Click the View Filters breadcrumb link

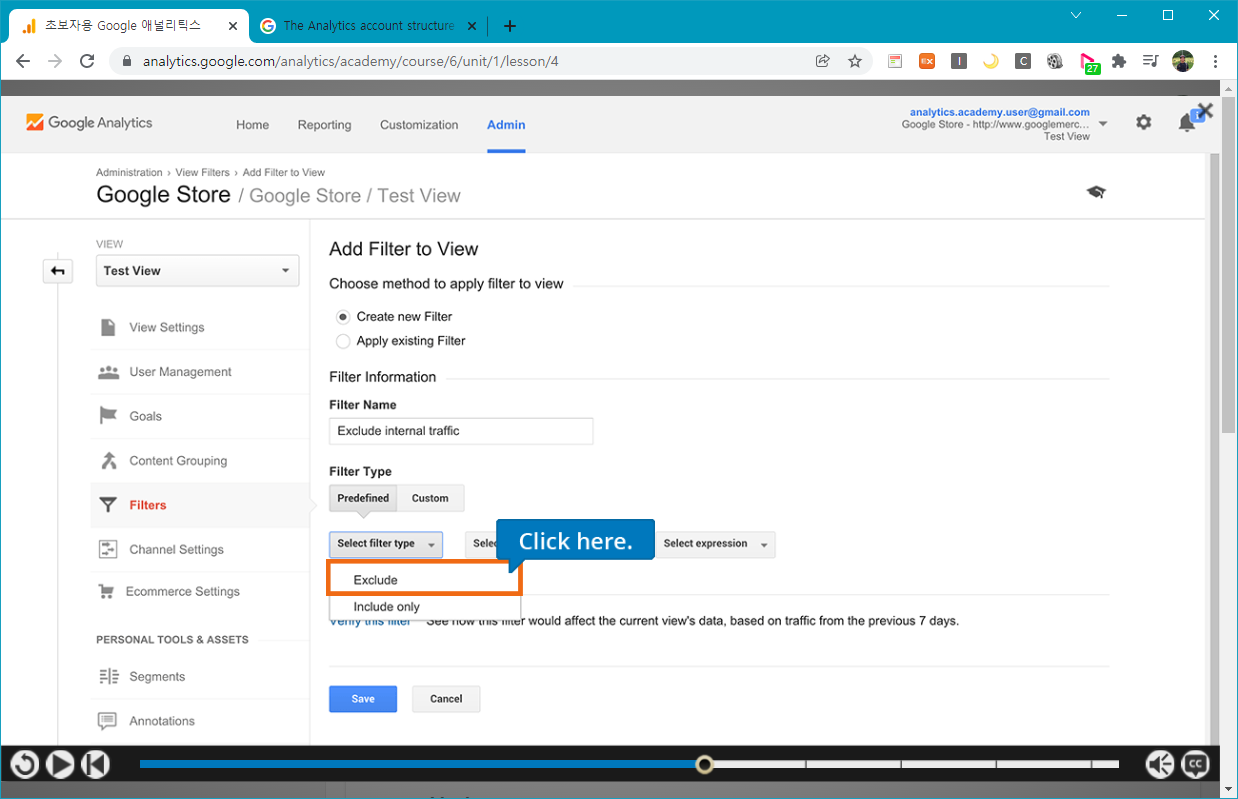[202, 173]
